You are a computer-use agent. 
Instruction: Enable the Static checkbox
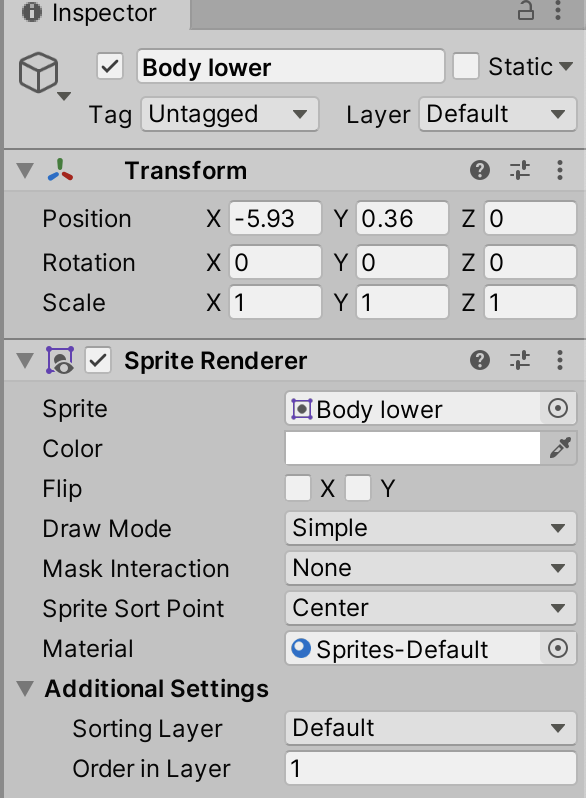coord(465,66)
